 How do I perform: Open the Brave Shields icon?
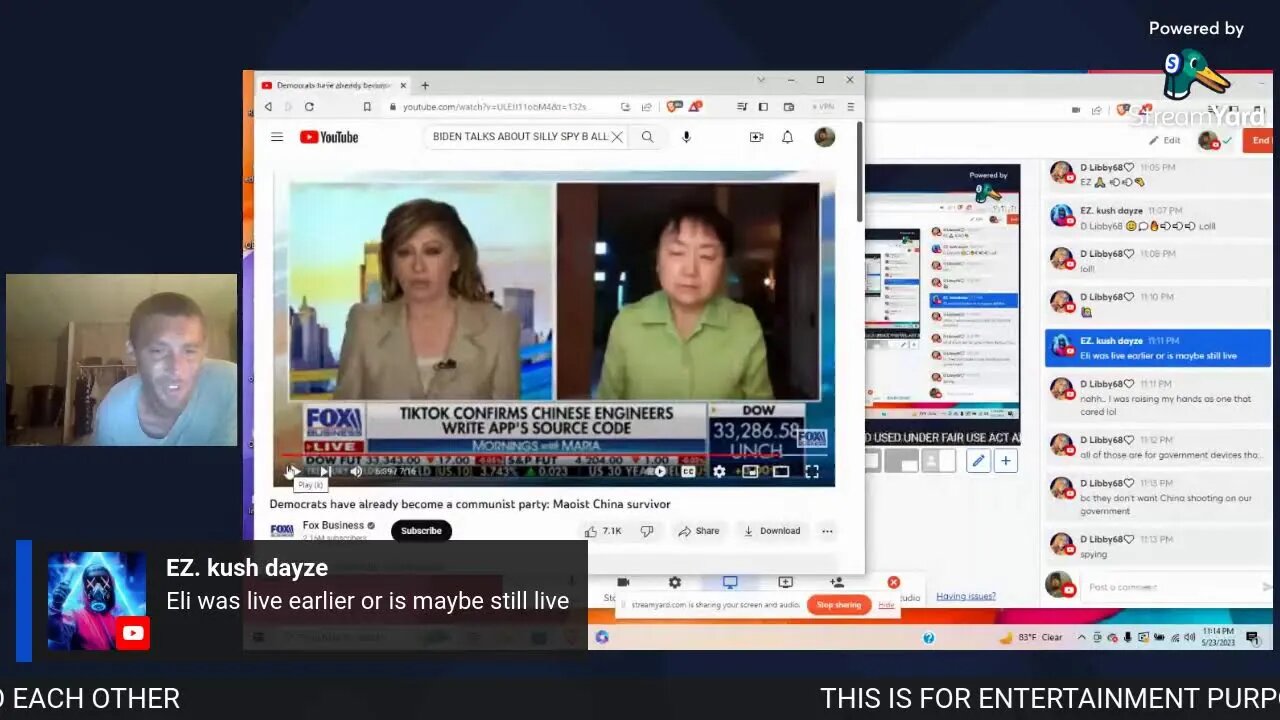(674, 106)
